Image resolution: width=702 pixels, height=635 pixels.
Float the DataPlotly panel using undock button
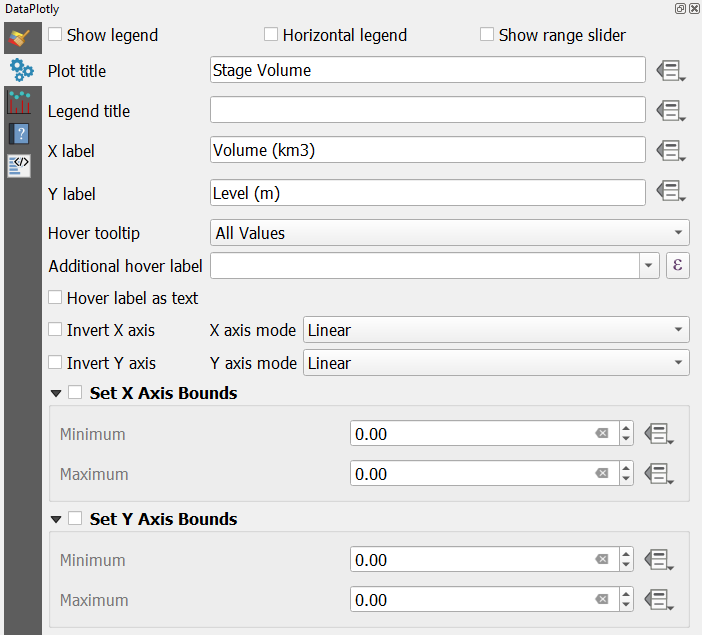tap(680, 8)
